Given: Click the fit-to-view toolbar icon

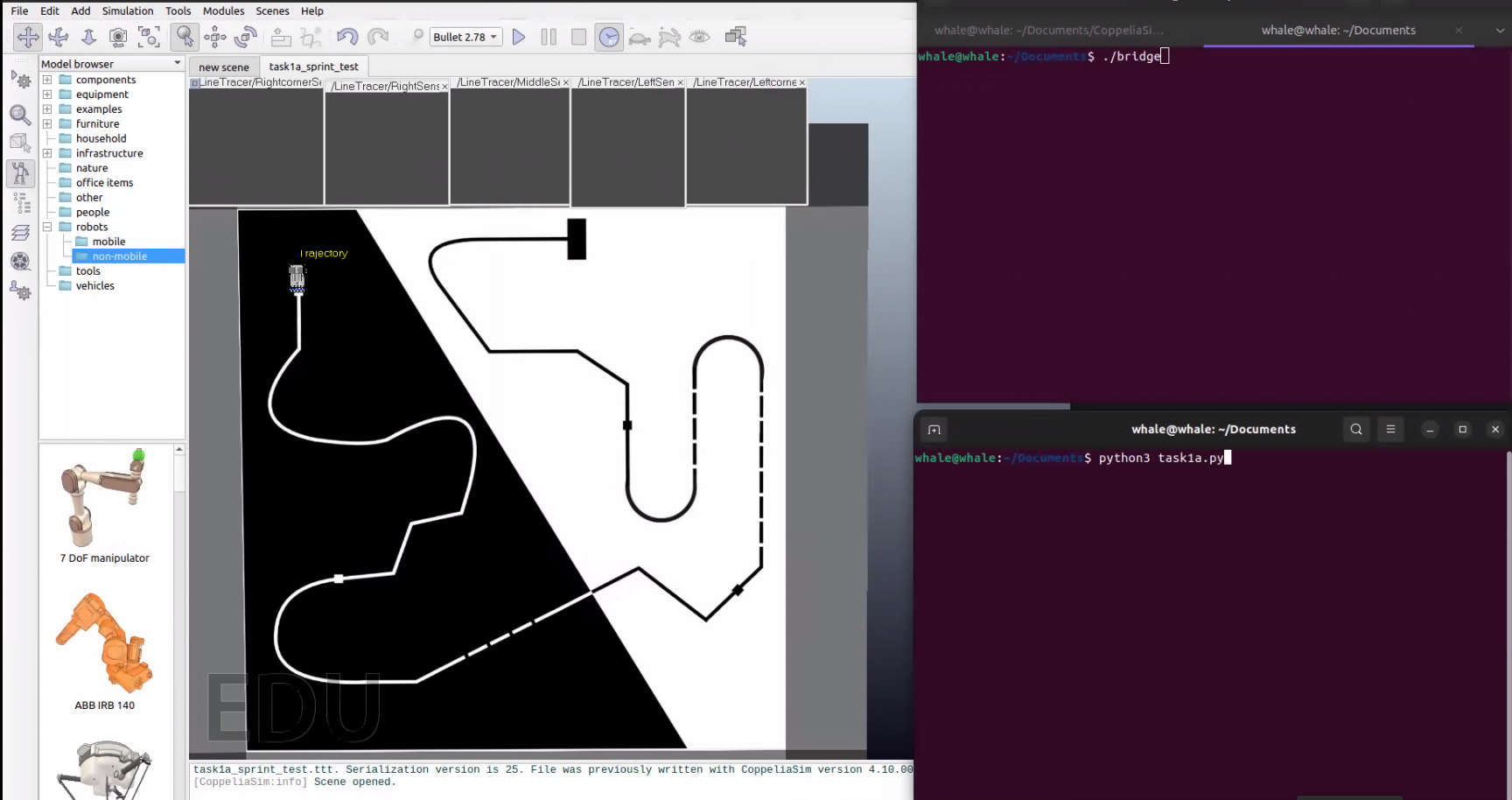Looking at the screenshot, I should pos(149,37).
